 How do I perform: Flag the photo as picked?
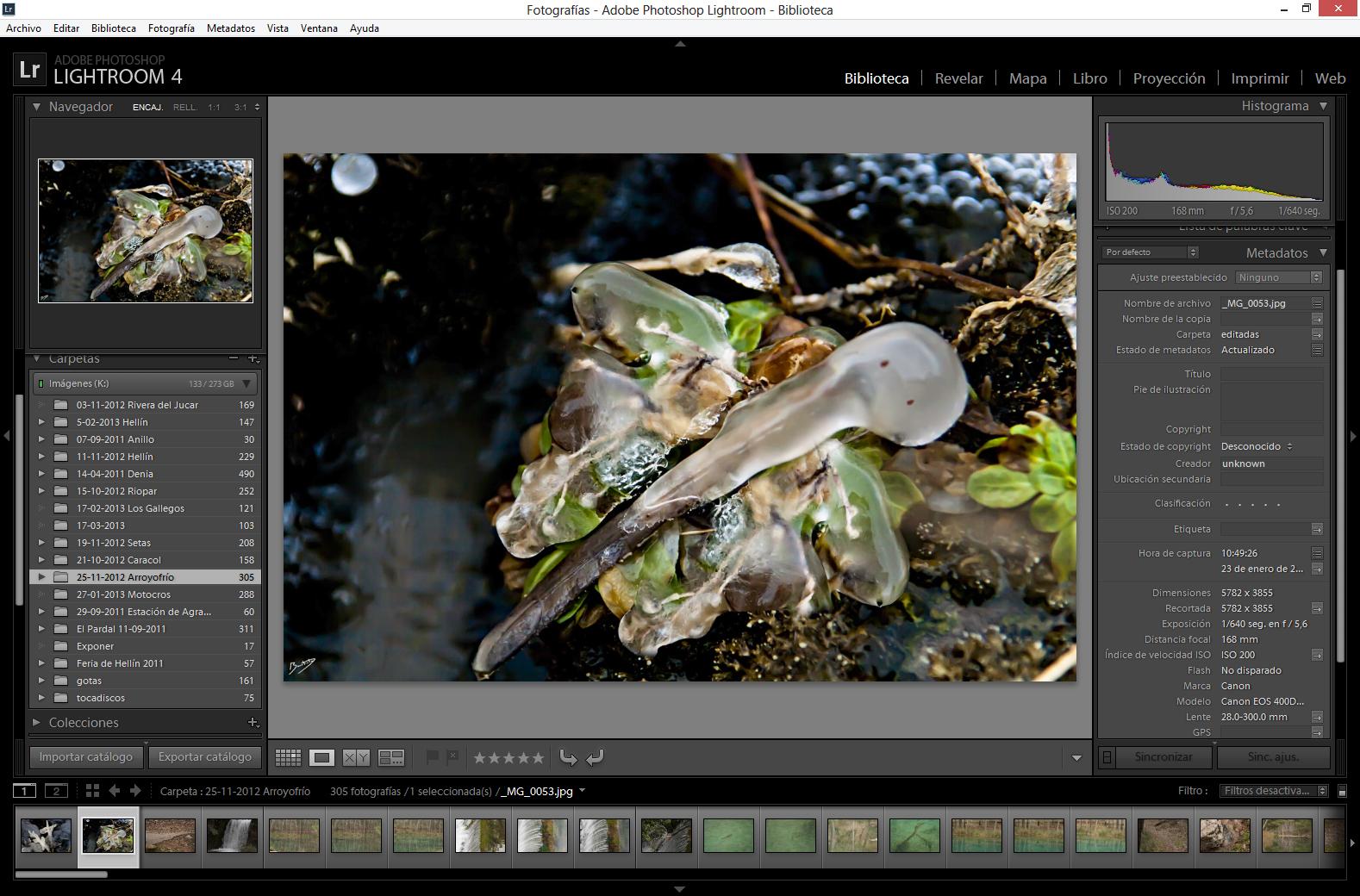click(x=432, y=756)
